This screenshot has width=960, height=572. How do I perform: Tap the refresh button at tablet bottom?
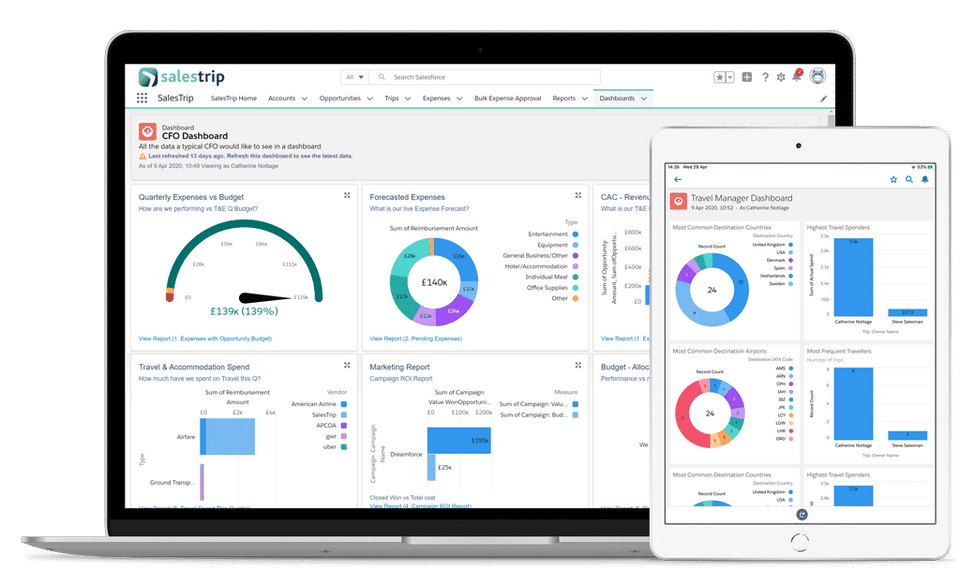801,514
